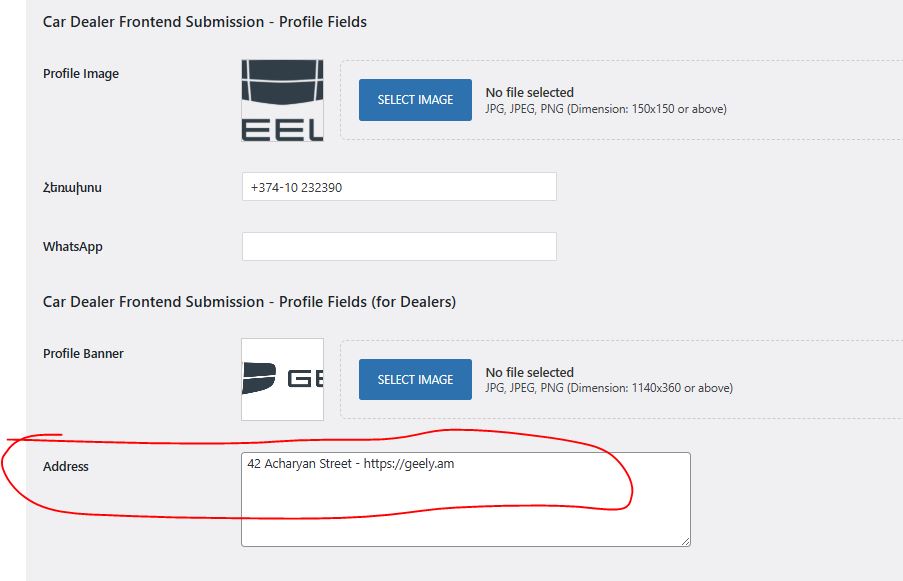
Task: Click the "Հեռախոս" field label
Action: pyautogui.click(x=72, y=187)
